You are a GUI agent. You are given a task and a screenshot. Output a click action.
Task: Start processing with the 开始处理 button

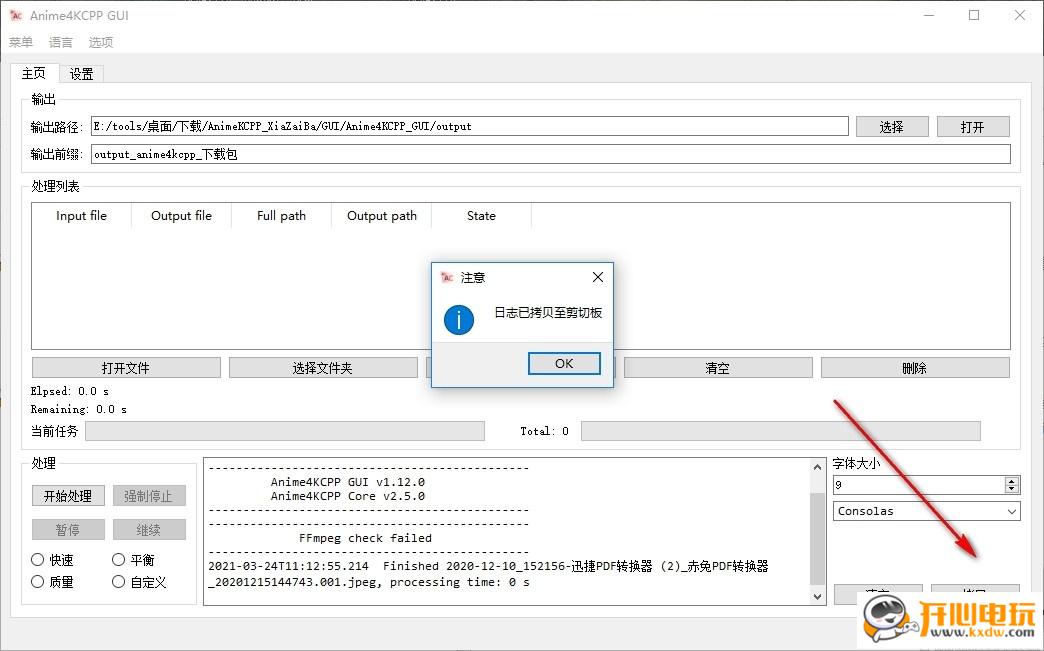[68, 496]
